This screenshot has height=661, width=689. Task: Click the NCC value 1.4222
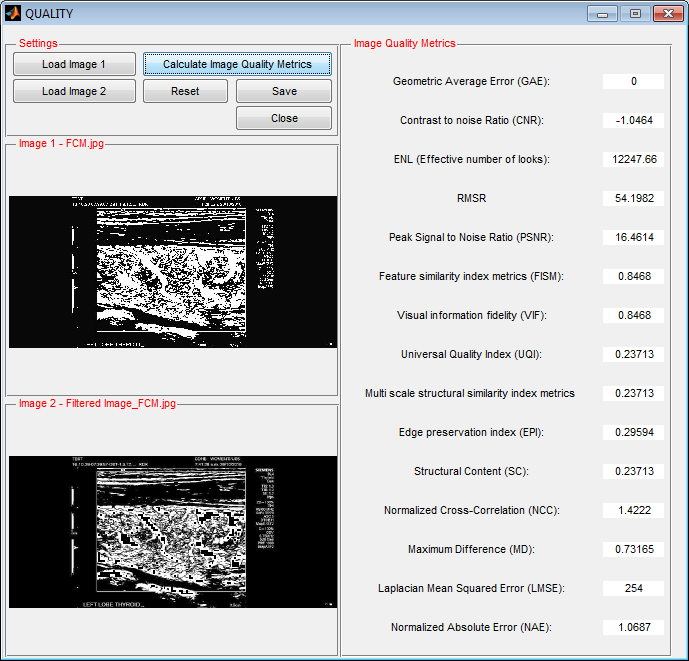pyautogui.click(x=633, y=510)
